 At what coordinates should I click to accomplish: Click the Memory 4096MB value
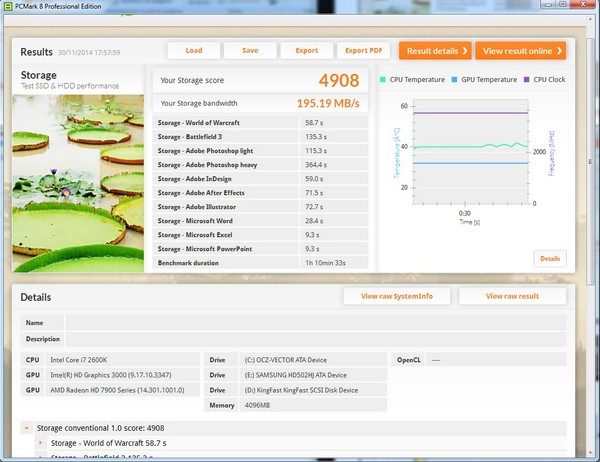pos(257,405)
